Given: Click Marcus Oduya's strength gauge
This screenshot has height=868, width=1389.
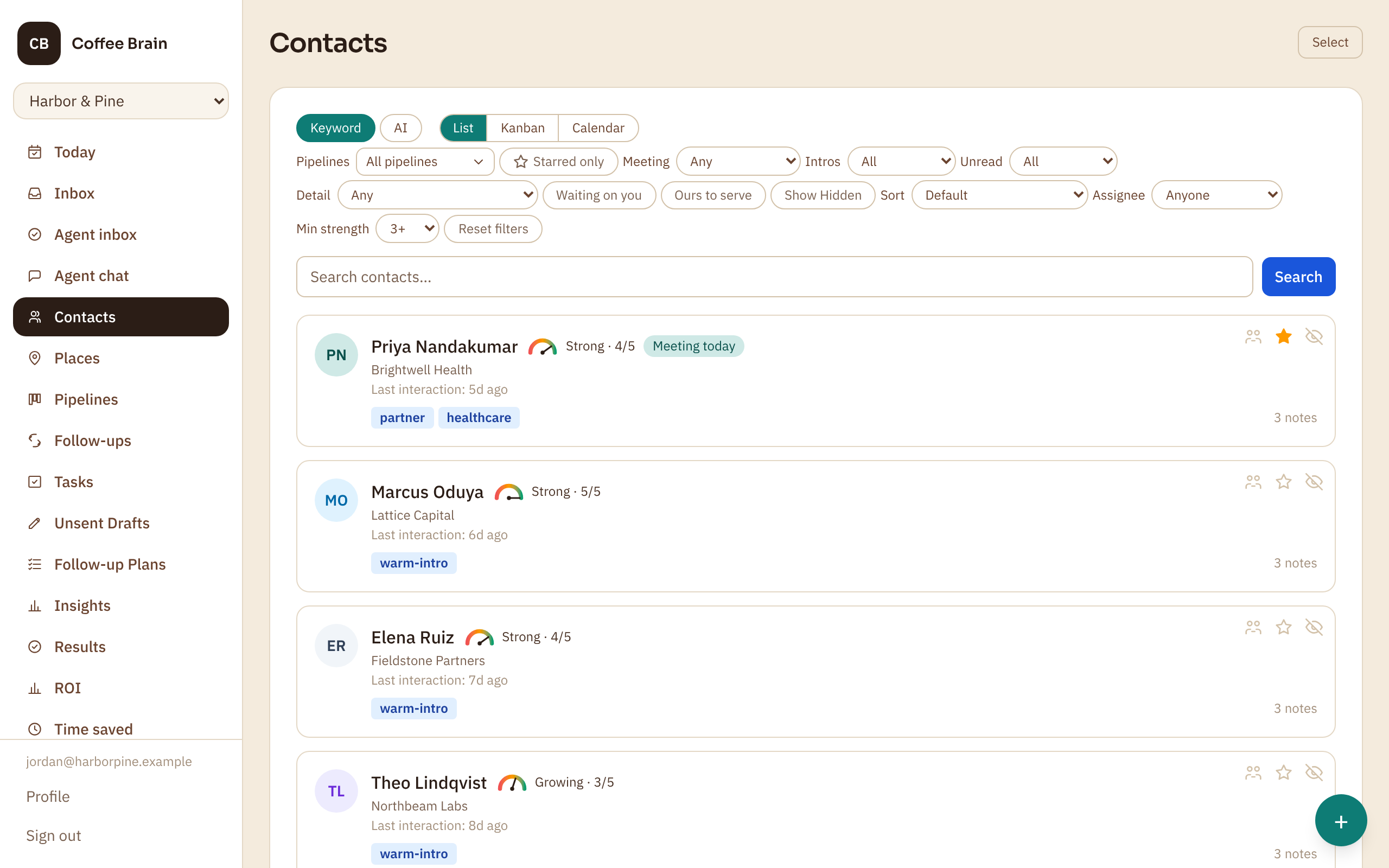Looking at the screenshot, I should (x=508, y=492).
